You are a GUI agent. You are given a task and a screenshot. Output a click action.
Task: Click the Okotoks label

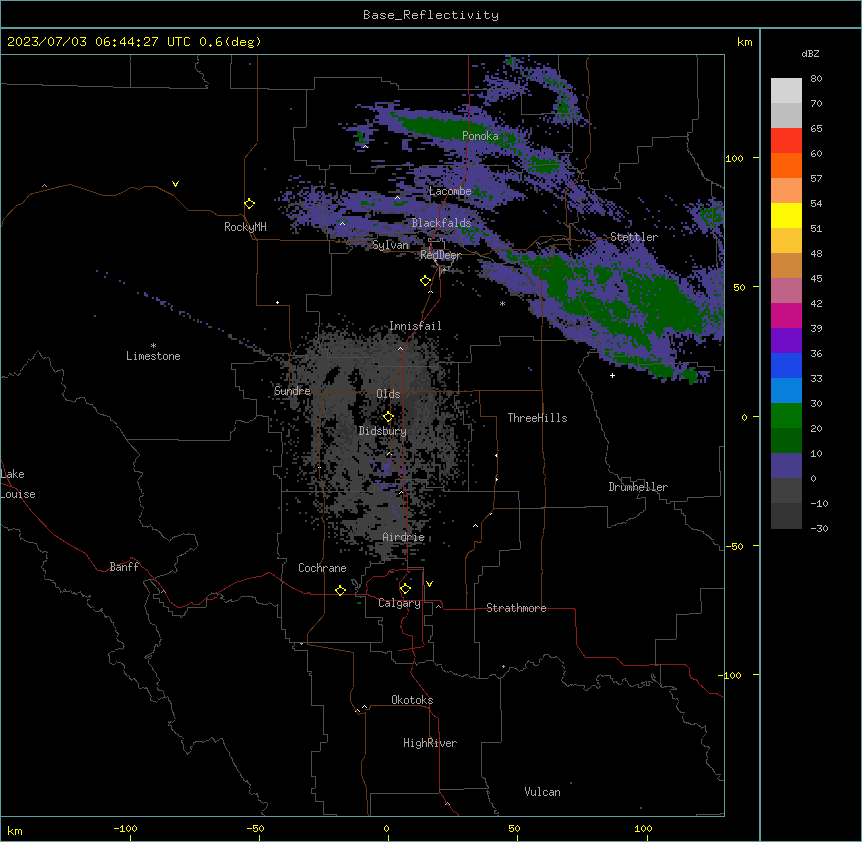412,700
